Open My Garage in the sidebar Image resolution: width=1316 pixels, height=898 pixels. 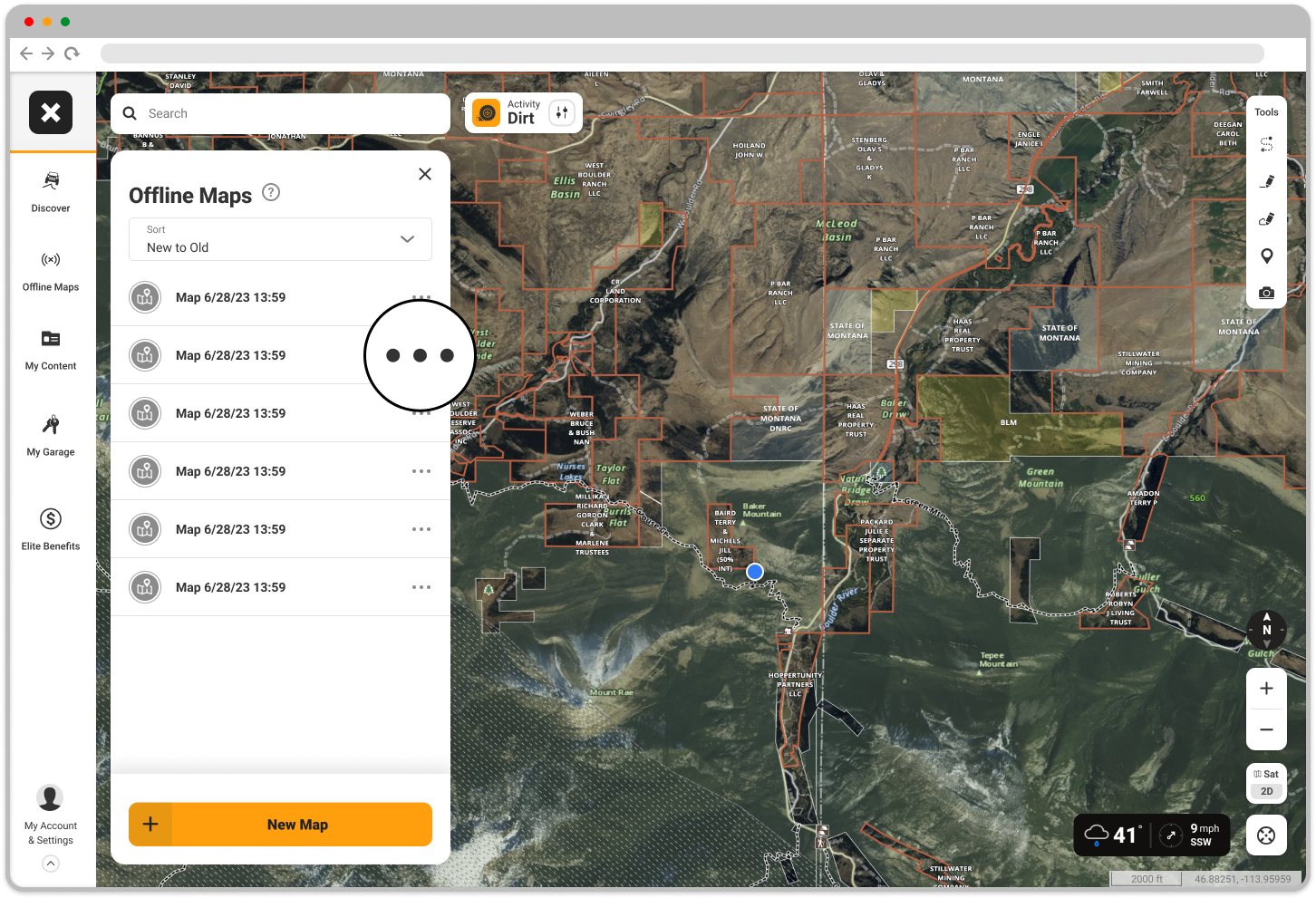(51, 436)
